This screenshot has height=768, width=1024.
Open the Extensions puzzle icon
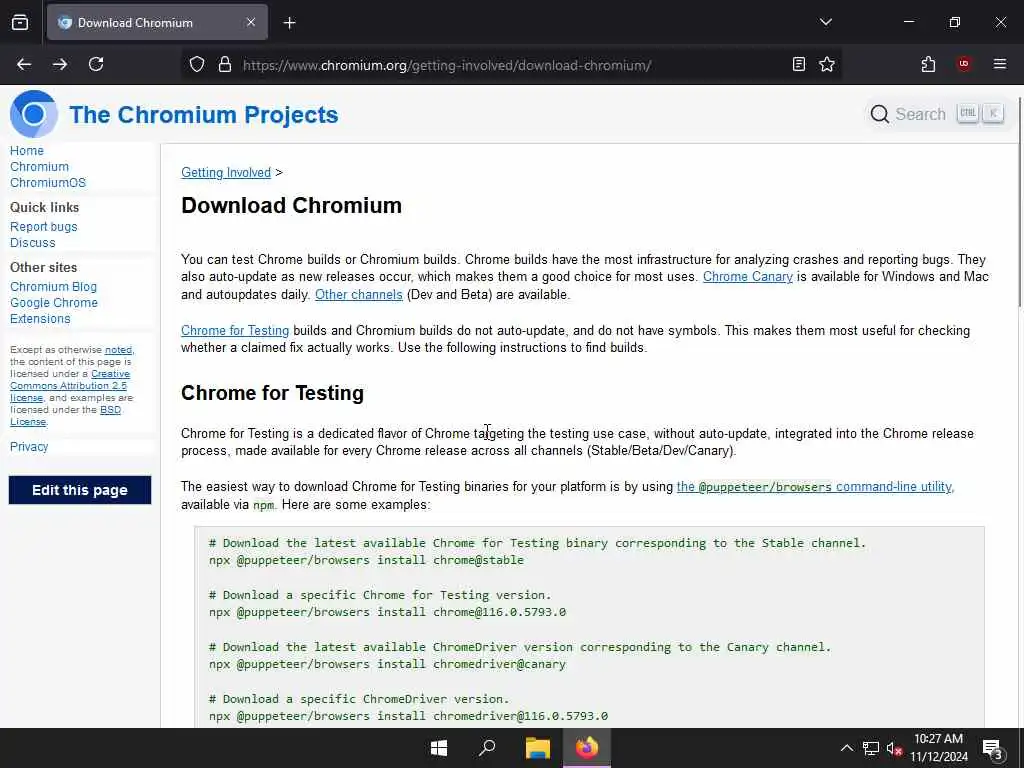(x=928, y=64)
